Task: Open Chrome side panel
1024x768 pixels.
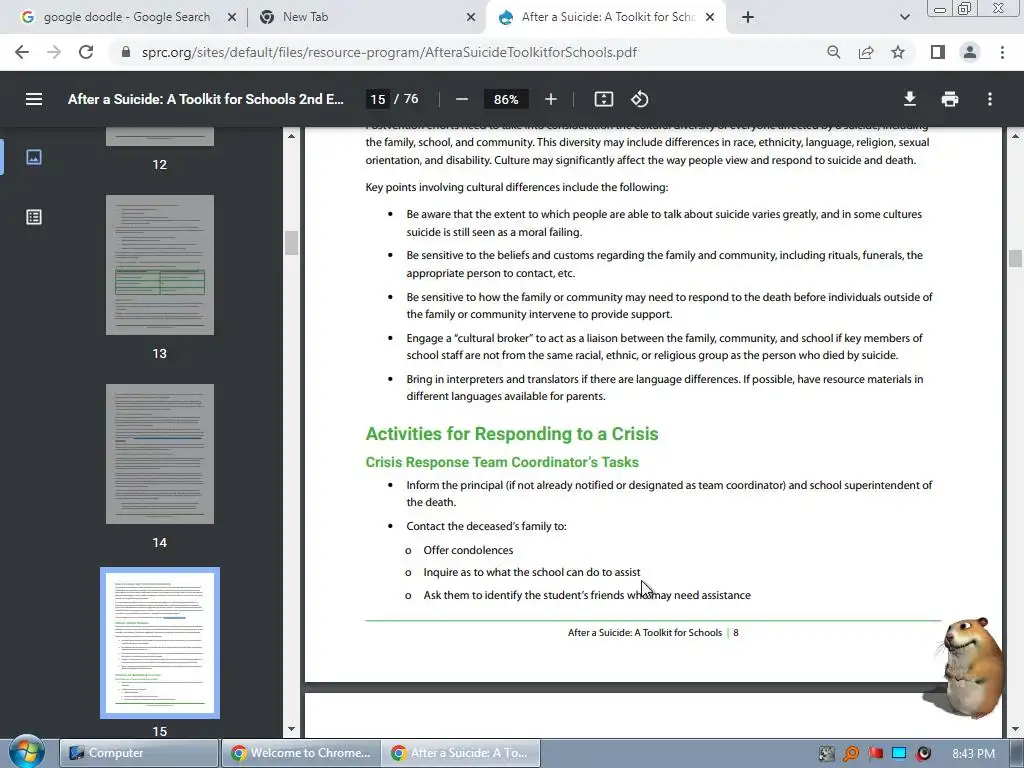Action: click(938, 52)
